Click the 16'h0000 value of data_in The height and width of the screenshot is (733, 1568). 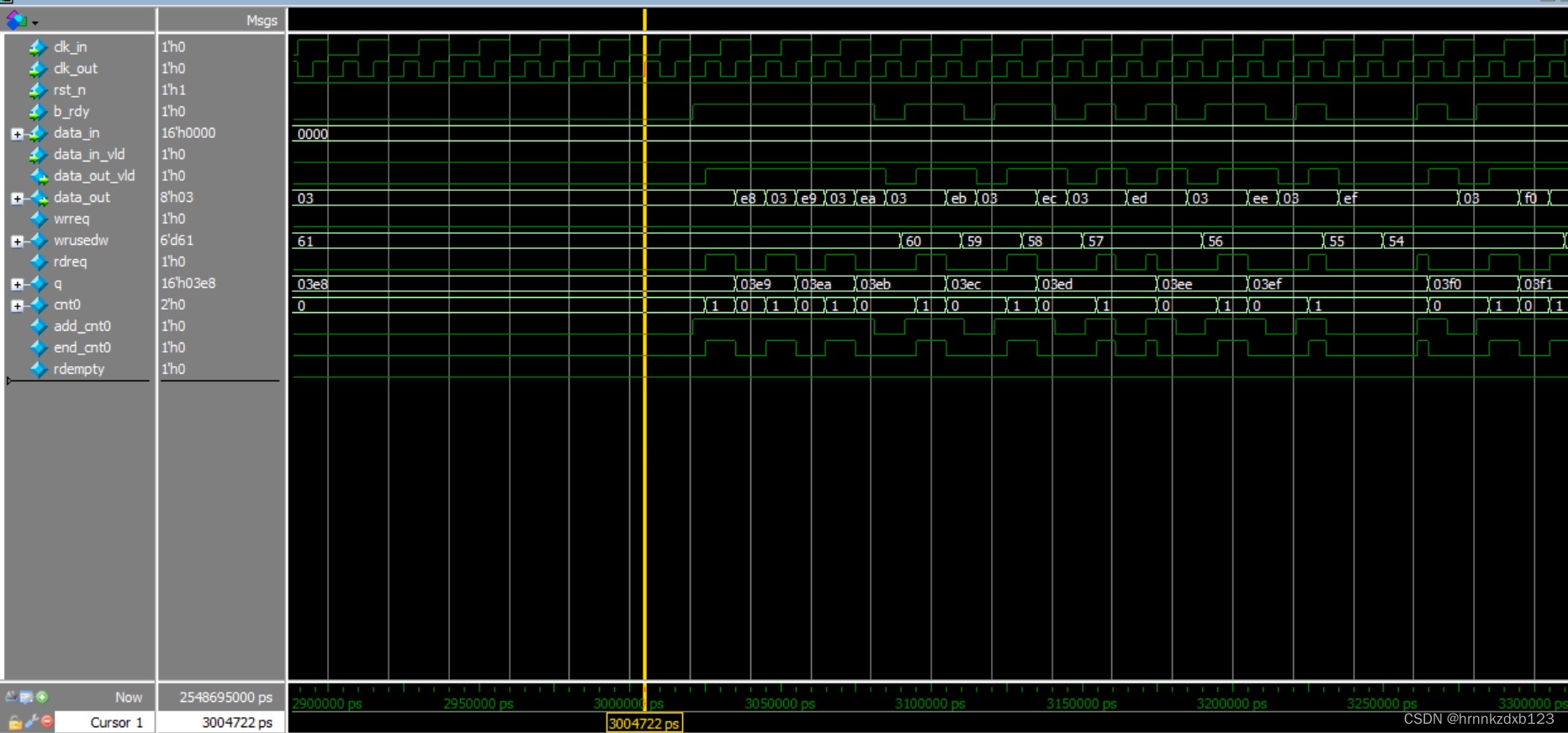click(188, 133)
